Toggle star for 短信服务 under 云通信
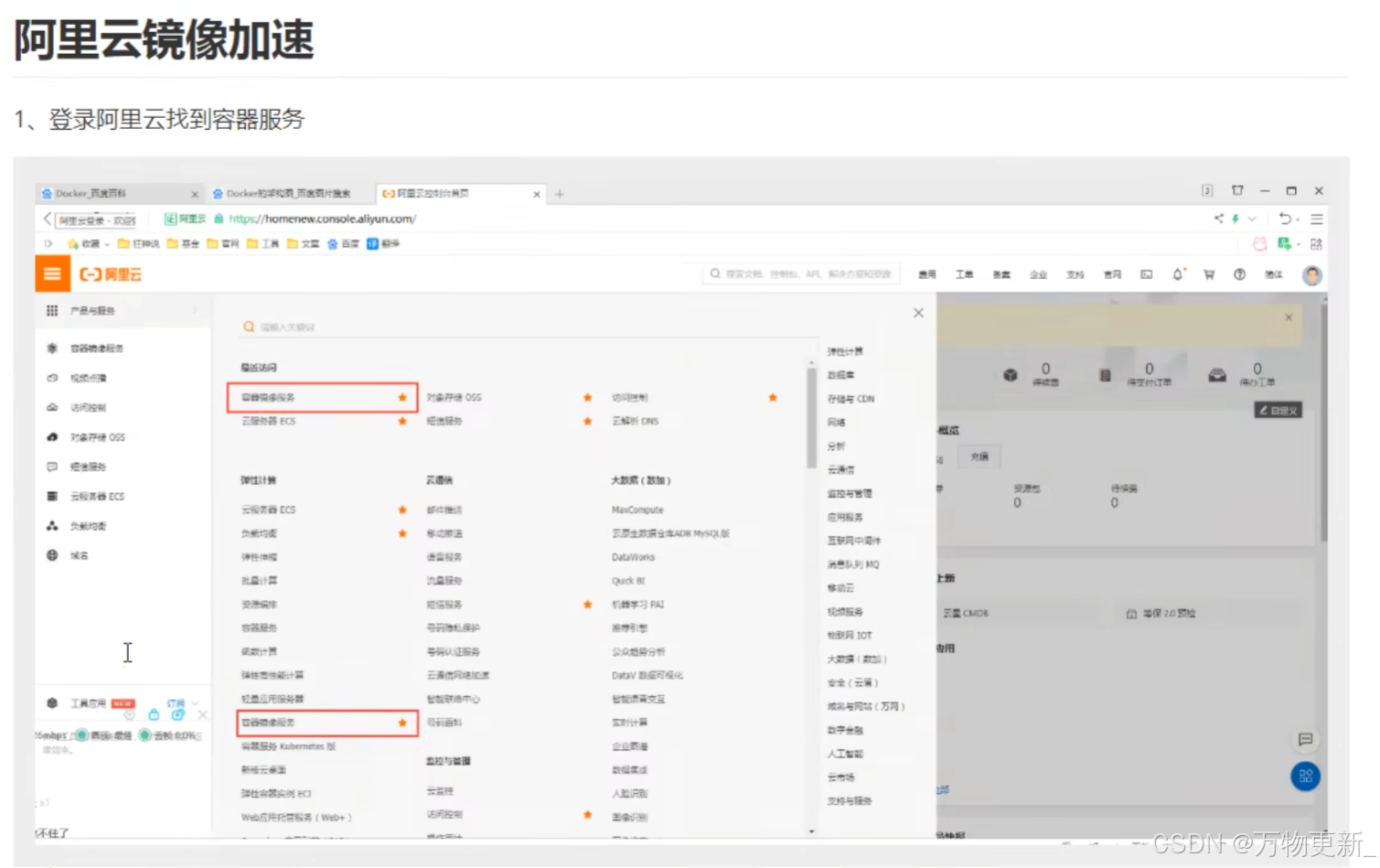The image size is (1380, 868). pos(587,605)
